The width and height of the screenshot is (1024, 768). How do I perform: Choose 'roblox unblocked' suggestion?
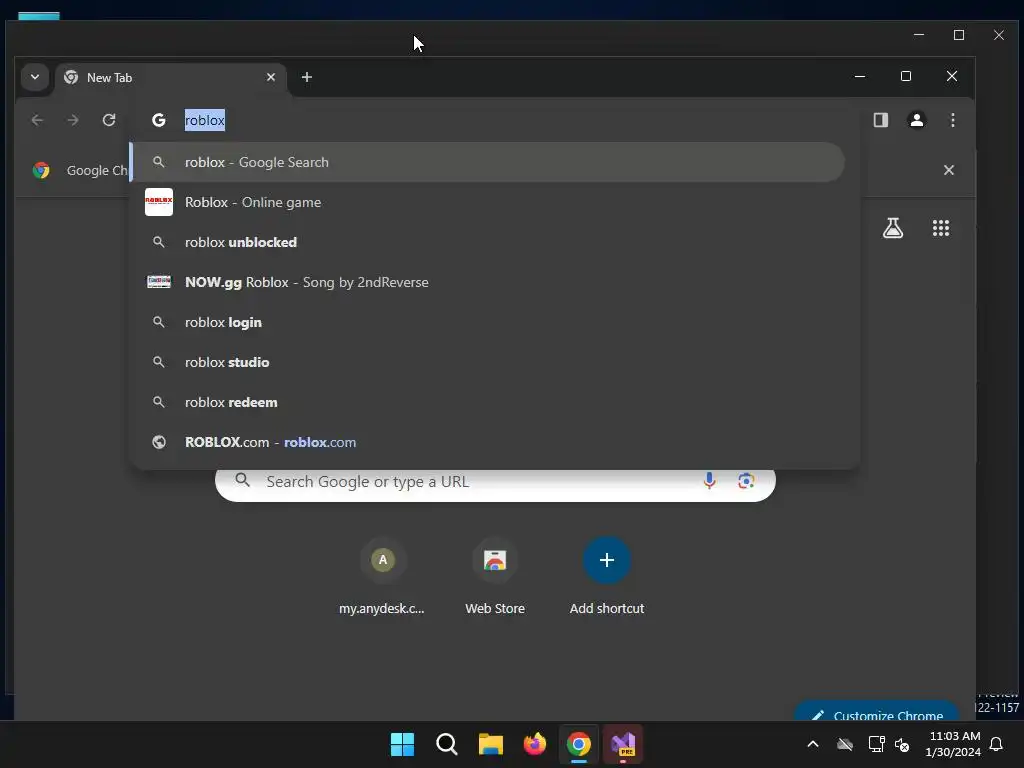pyautogui.click(x=488, y=242)
